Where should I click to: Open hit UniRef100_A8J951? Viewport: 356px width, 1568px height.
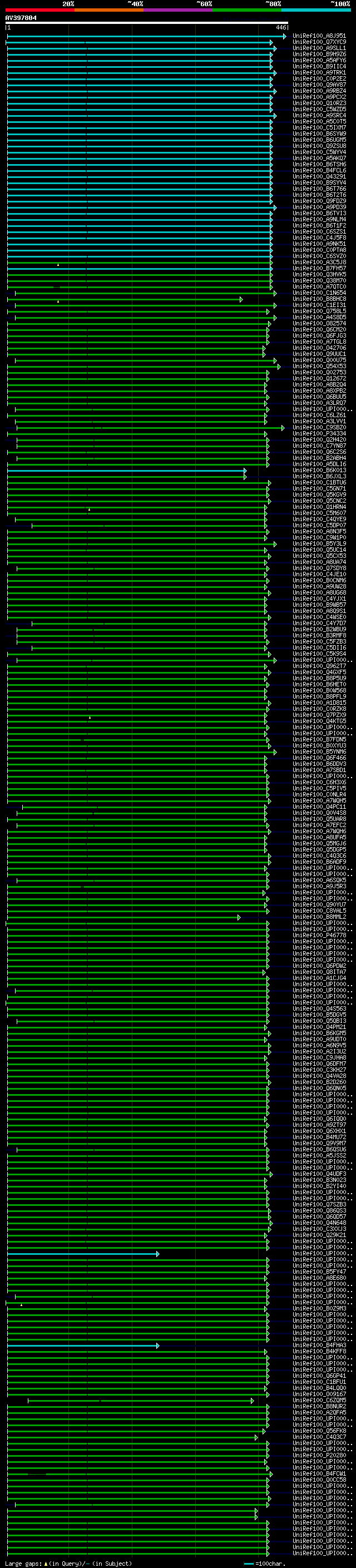pos(319,36)
